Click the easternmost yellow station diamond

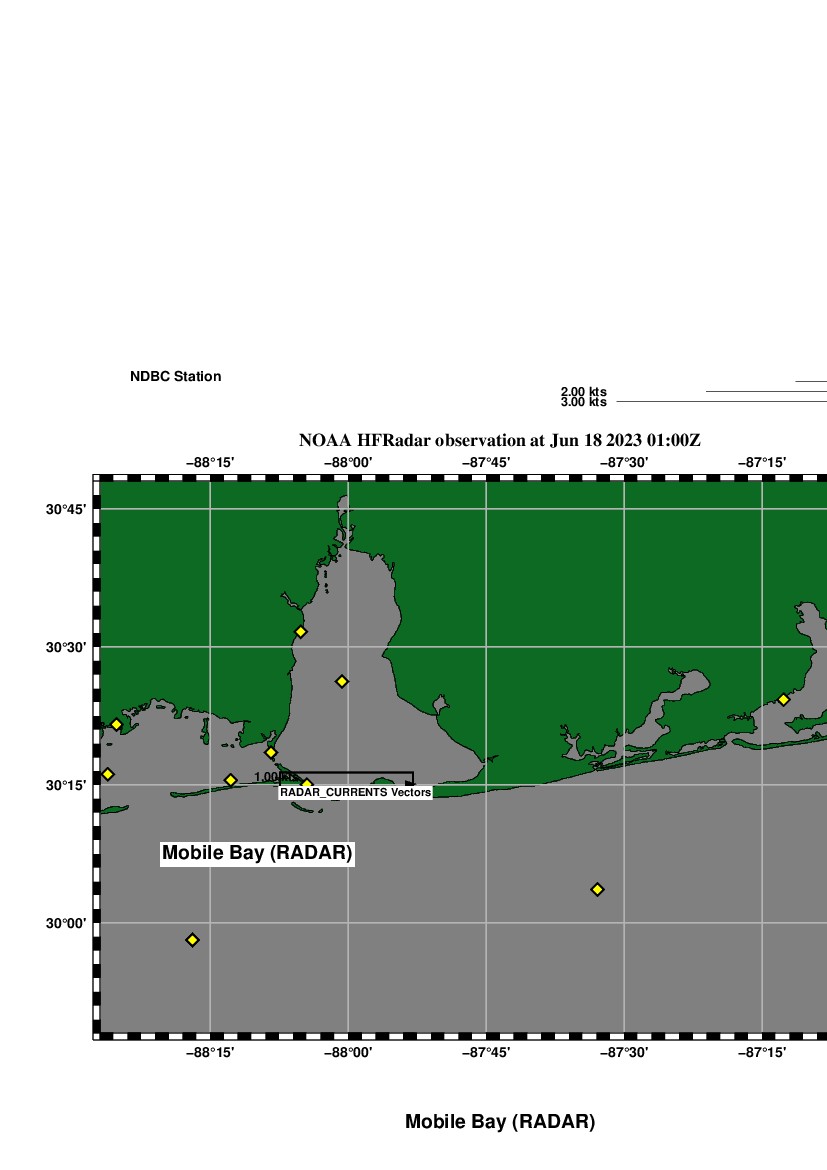pos(783,699)
